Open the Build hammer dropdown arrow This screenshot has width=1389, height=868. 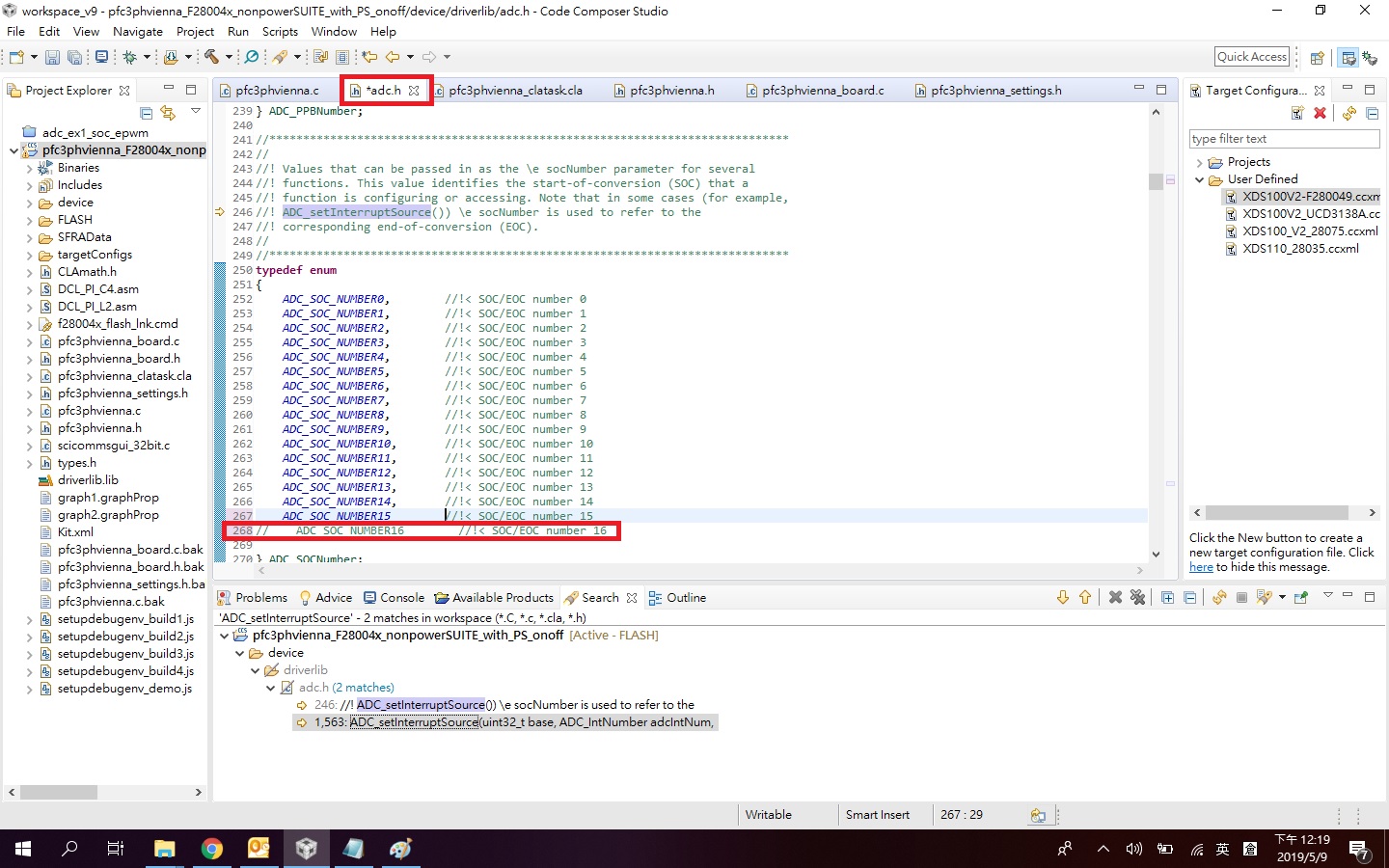pyautogui.click(x=229, y=57)
